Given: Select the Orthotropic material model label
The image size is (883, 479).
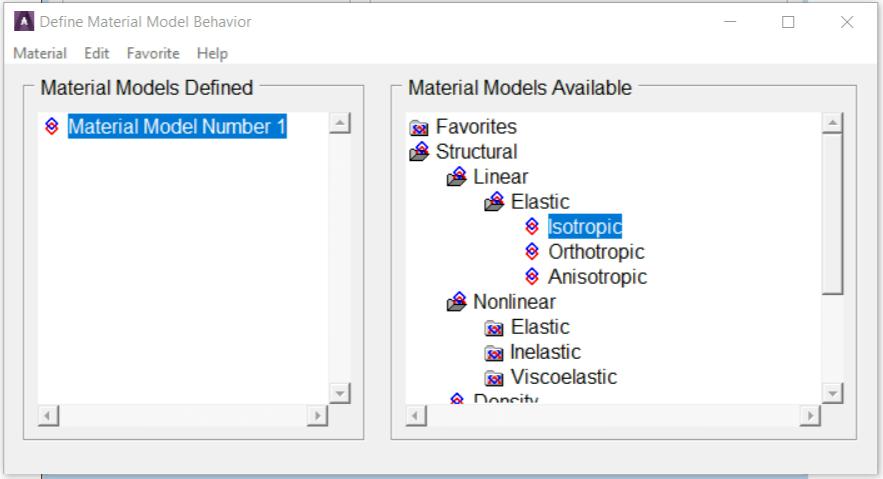Looking at the screenshot, I should (596, 252).
